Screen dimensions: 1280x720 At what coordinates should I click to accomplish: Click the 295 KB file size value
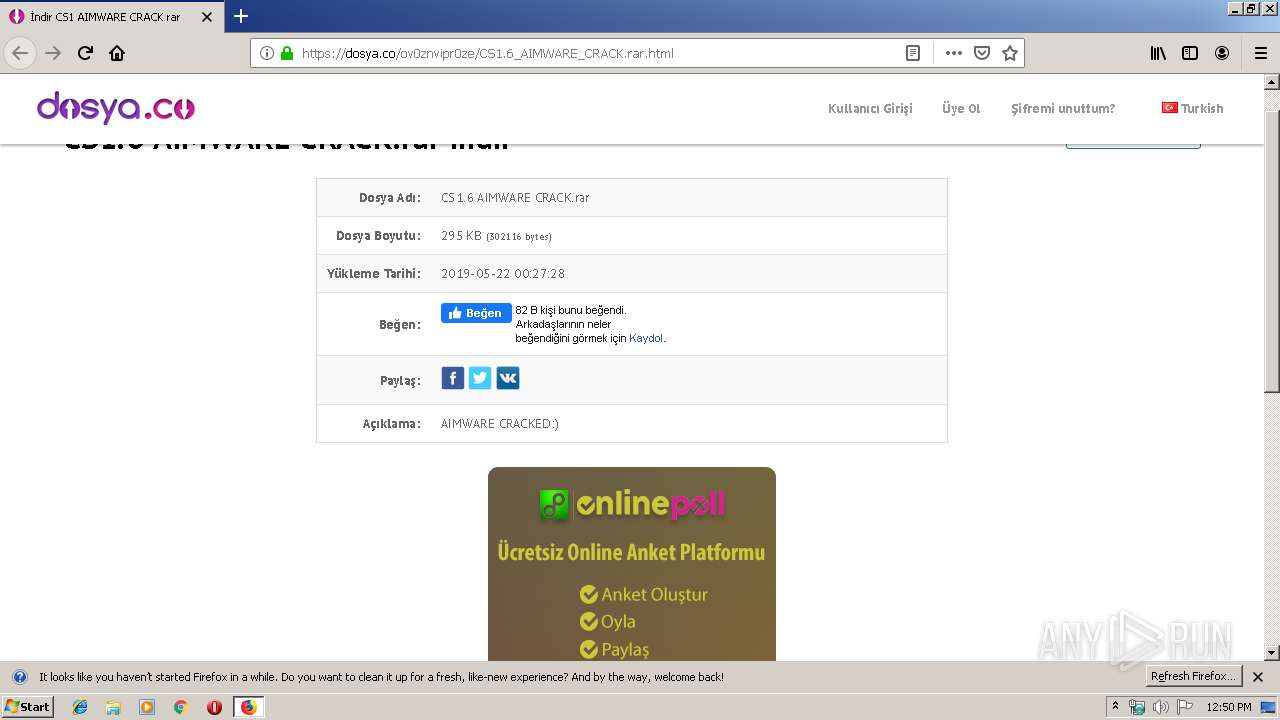click(461, 236)
